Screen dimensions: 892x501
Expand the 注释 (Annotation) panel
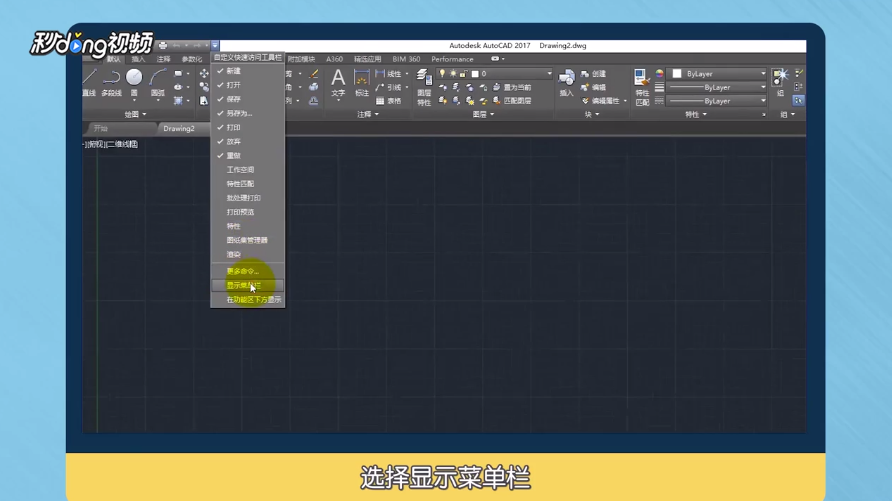coord(367,114)
